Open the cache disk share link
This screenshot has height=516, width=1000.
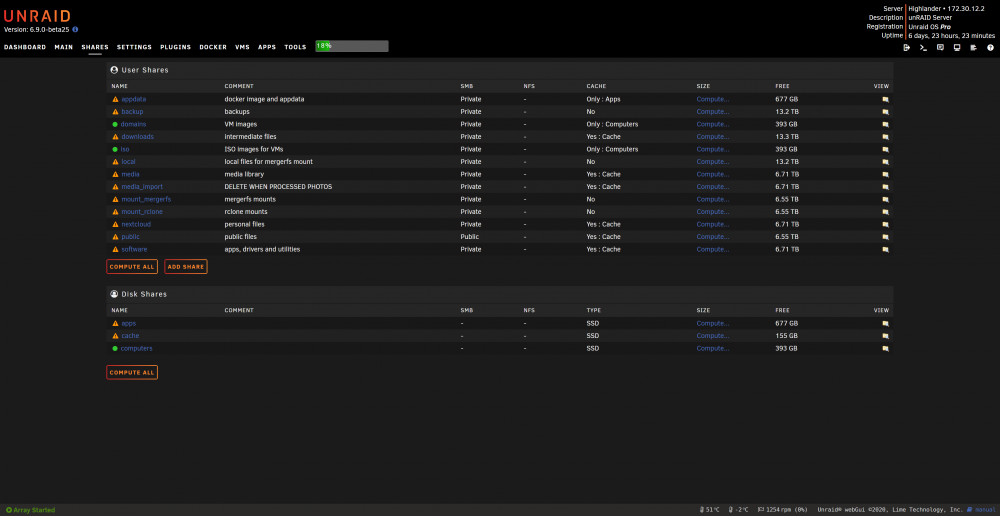click(130, 336)
